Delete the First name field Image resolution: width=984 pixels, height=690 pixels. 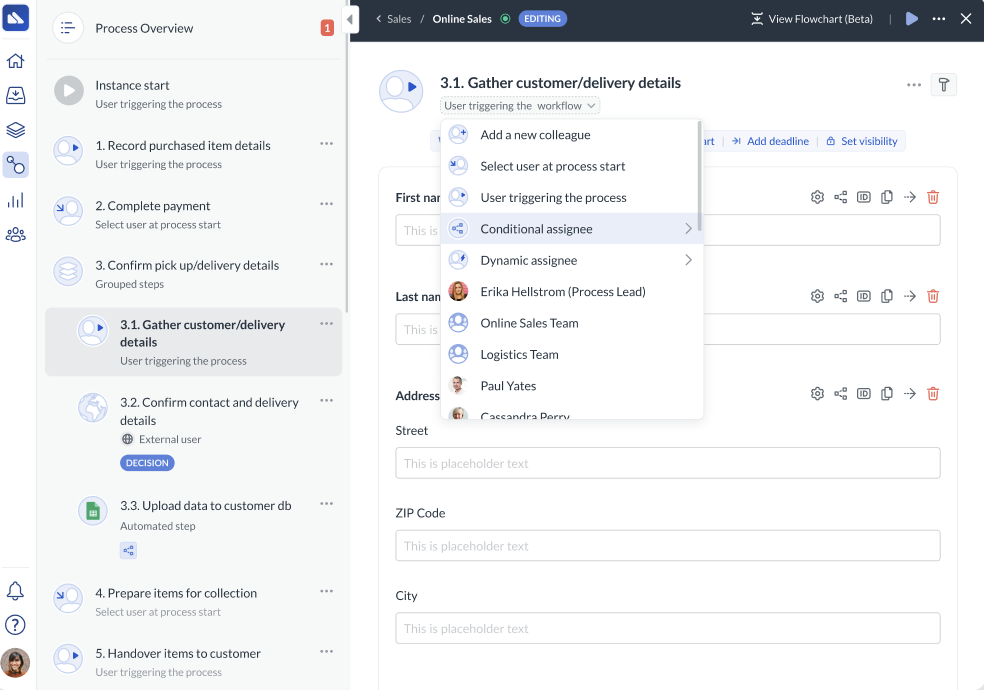[933, 197]
